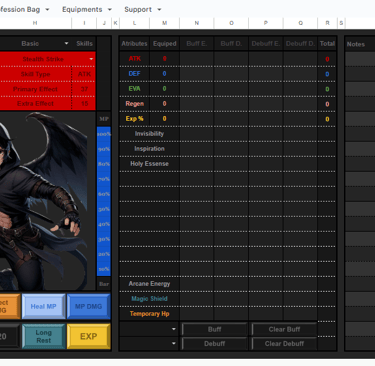This screenshot has height=366, width=375.
Task: Select the Magic Shield row label
Action: (149, 299)
